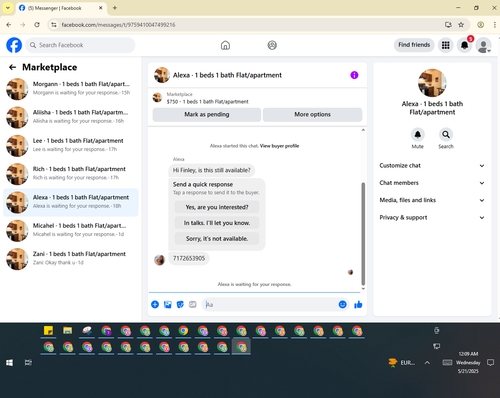Open File Explorer from taskbar
The height and width of the screenshot is (398, 500).
[x=68, y=330]
